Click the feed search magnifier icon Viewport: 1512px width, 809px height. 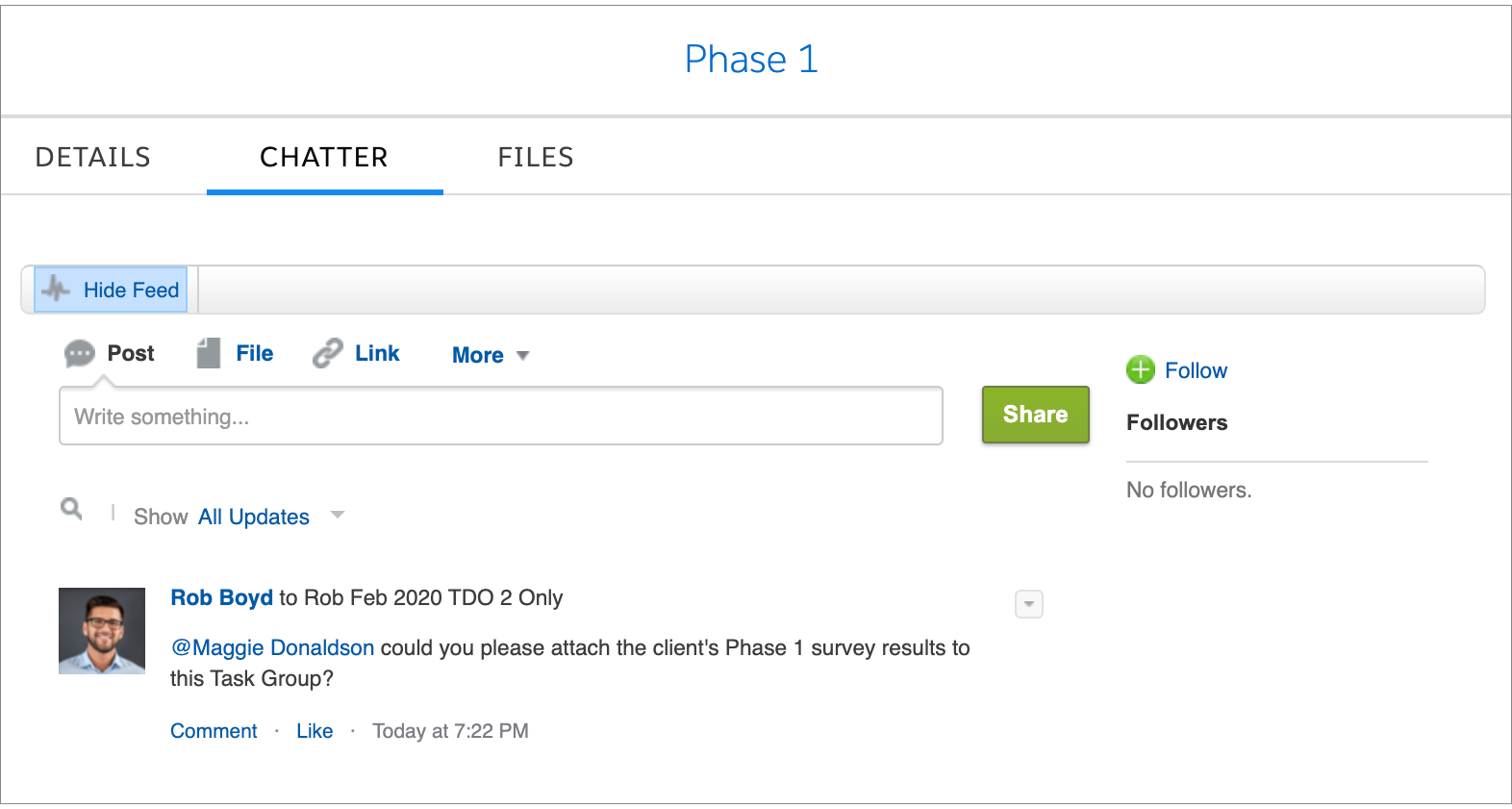coord(71,508)
